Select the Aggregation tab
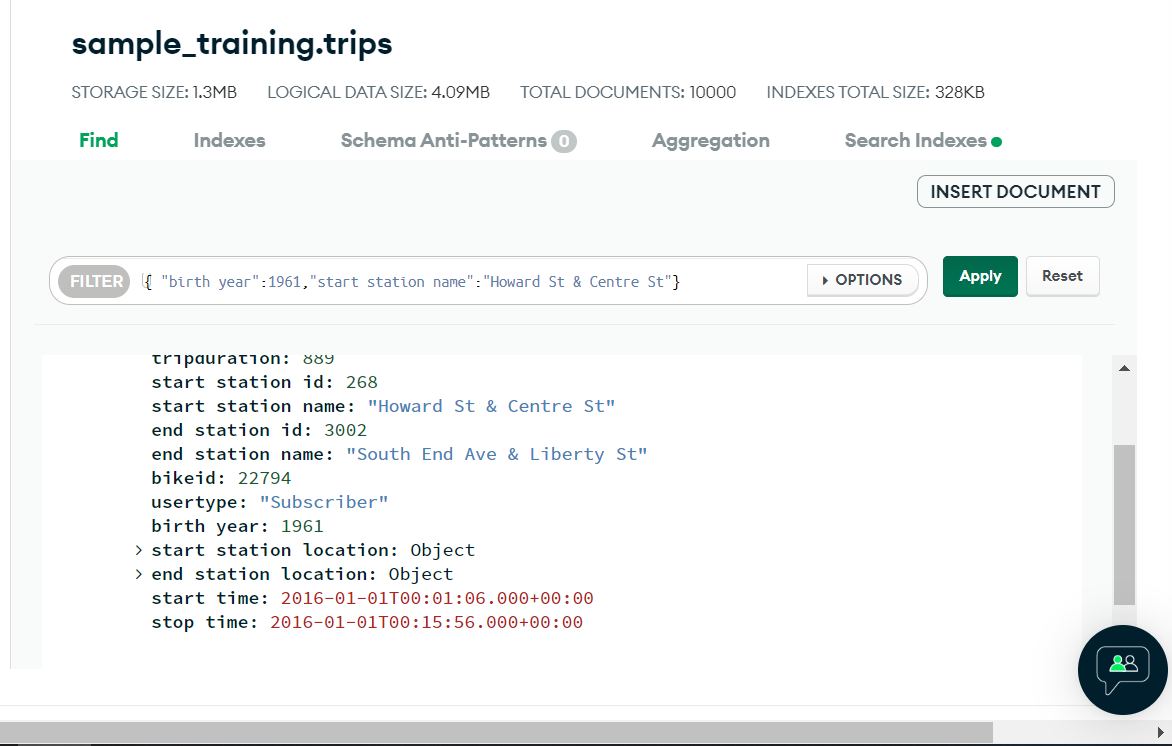 pos(710,140)
